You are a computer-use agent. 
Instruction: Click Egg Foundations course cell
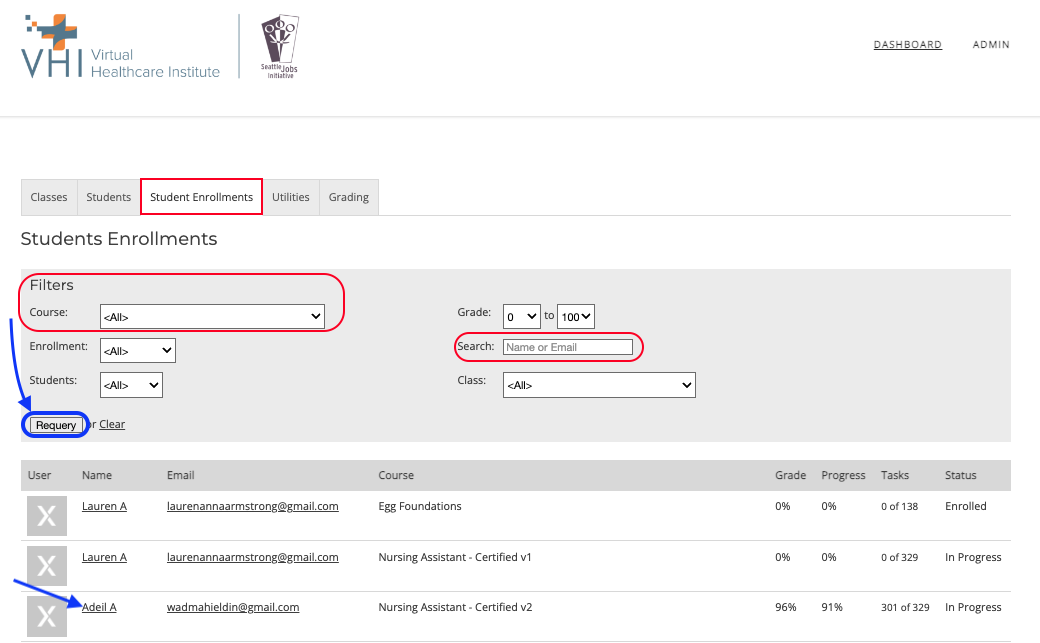point(420,506)
